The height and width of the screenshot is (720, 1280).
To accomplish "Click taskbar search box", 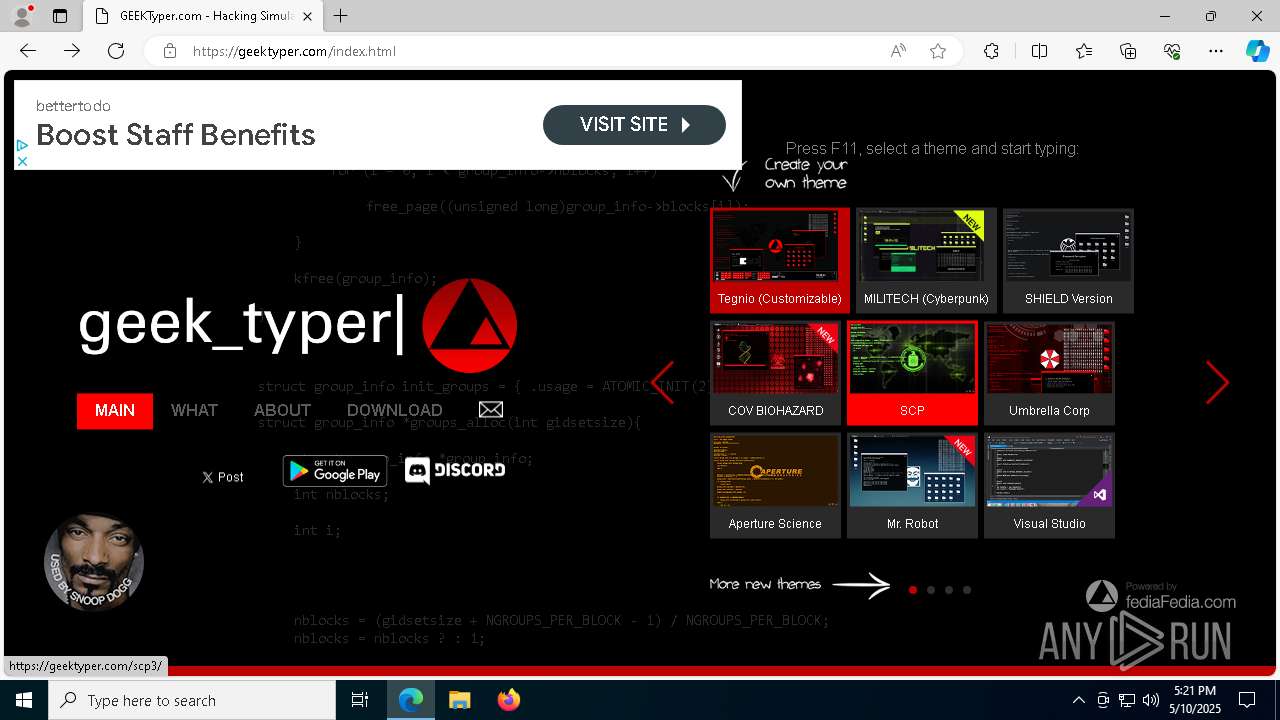I will 192,700.
